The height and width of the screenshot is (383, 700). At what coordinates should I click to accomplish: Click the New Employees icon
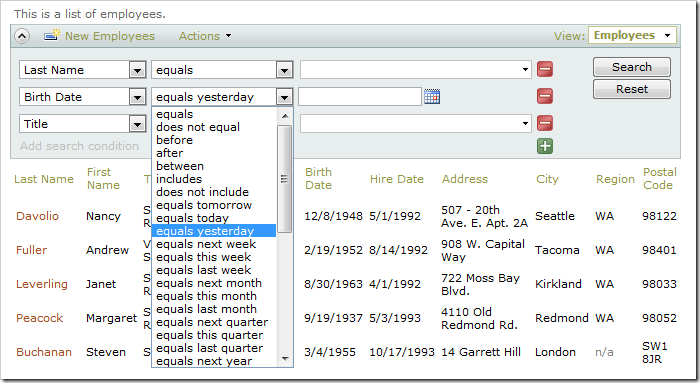pyautogui.click(x=52, y=35)
